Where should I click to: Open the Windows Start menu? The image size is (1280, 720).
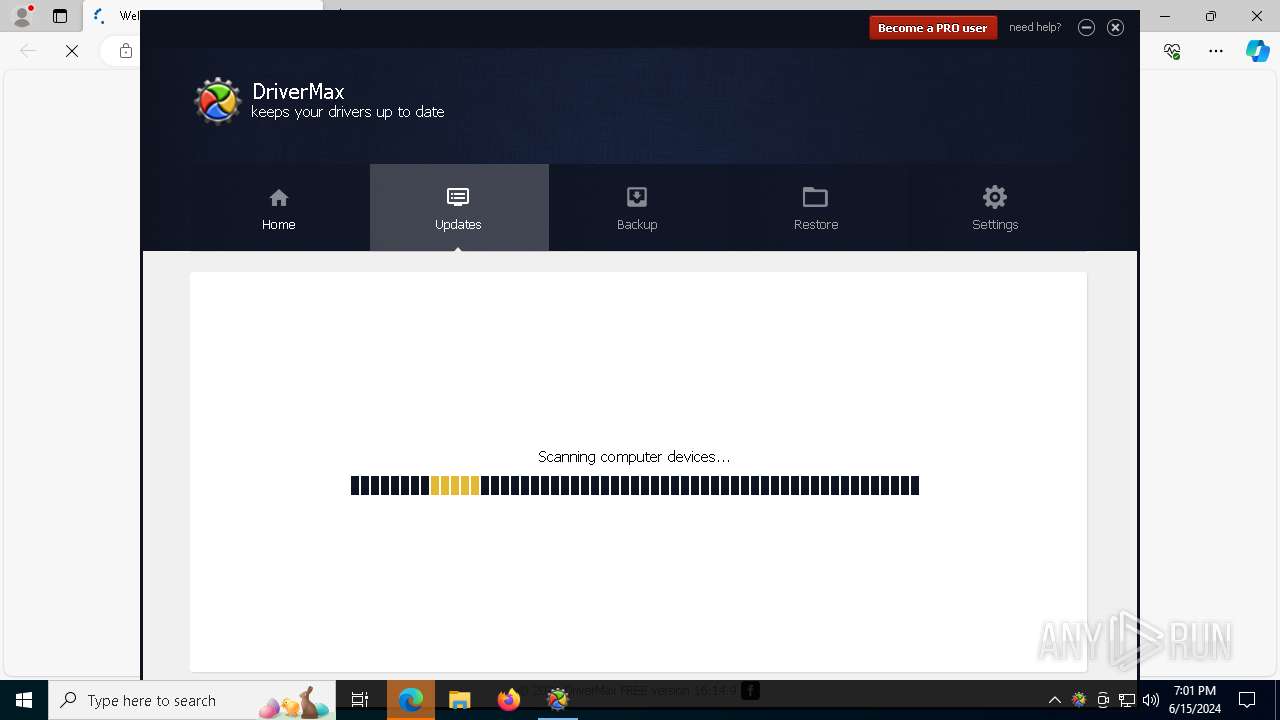[24, 700]
